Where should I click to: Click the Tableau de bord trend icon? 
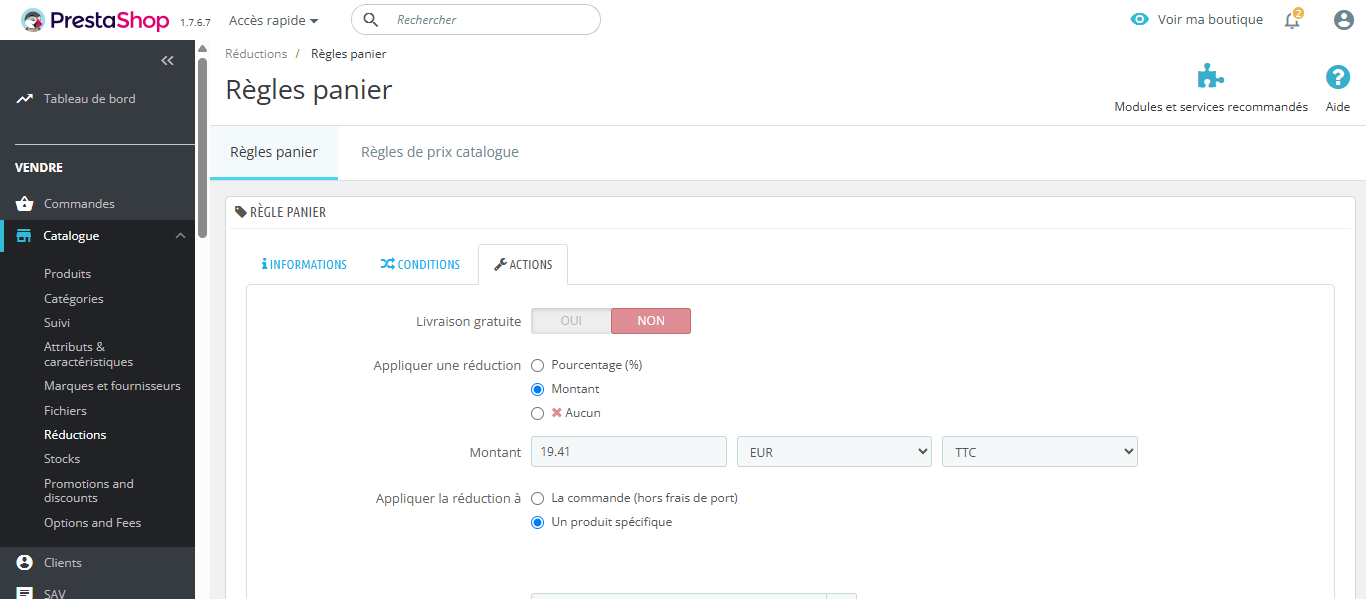pyautogui.click(x=25, y=99)
